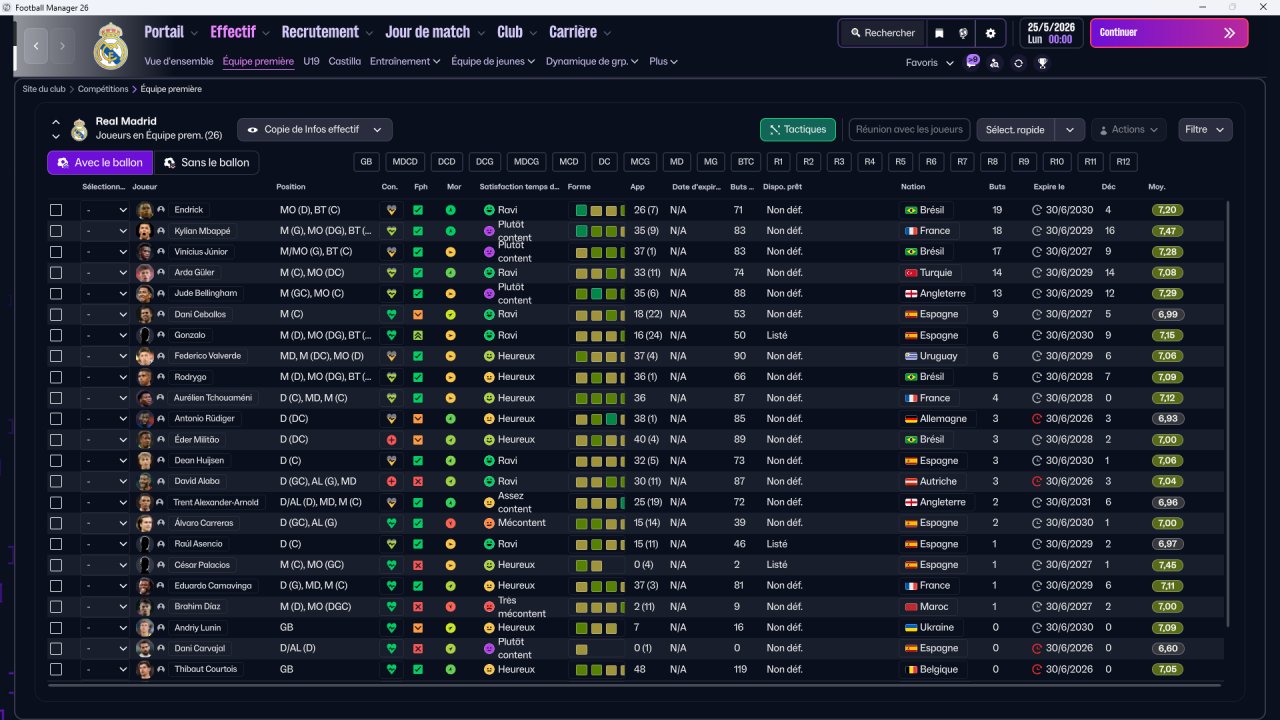Image resolution: width=1280 pixels, height=720 pixels.
Task: Open the world globe icon in top bar
Action: (x=964, y=33)
